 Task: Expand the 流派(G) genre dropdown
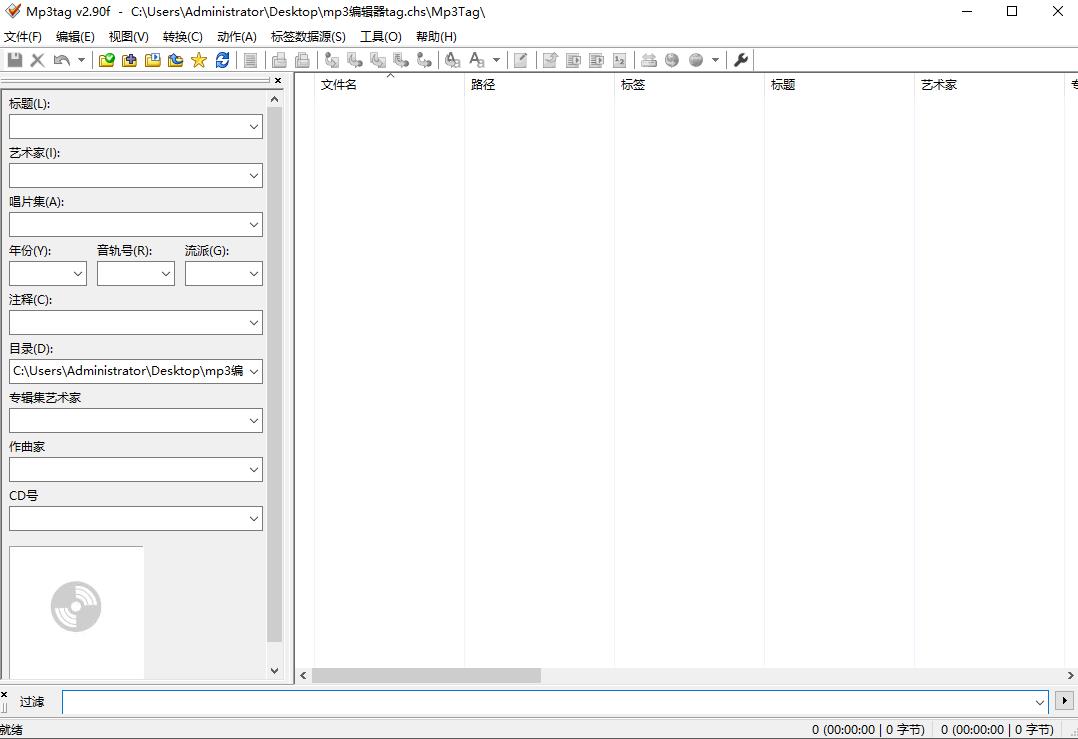point(253,274)
